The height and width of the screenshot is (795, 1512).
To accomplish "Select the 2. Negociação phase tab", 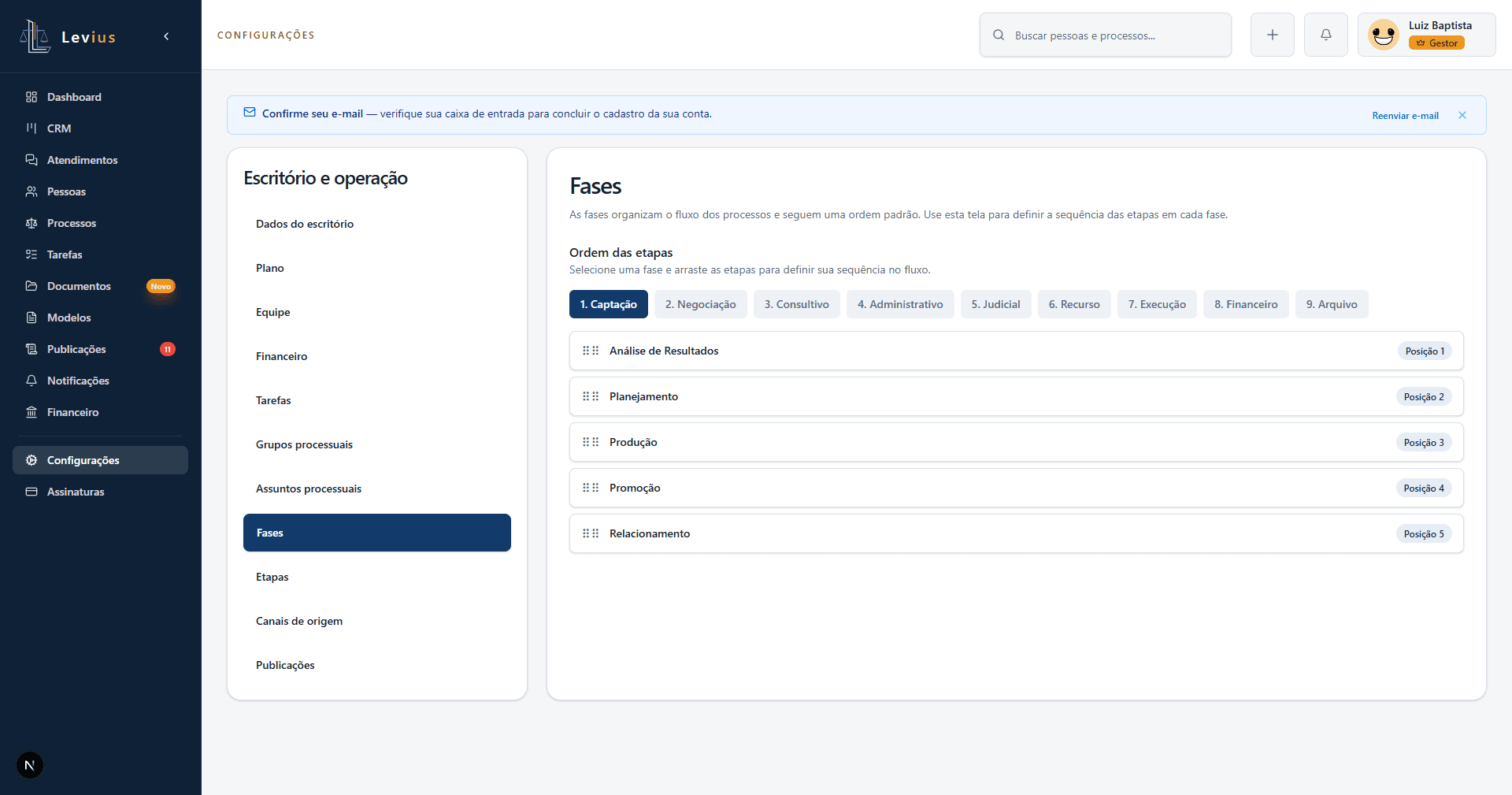I will pos(701,304).
